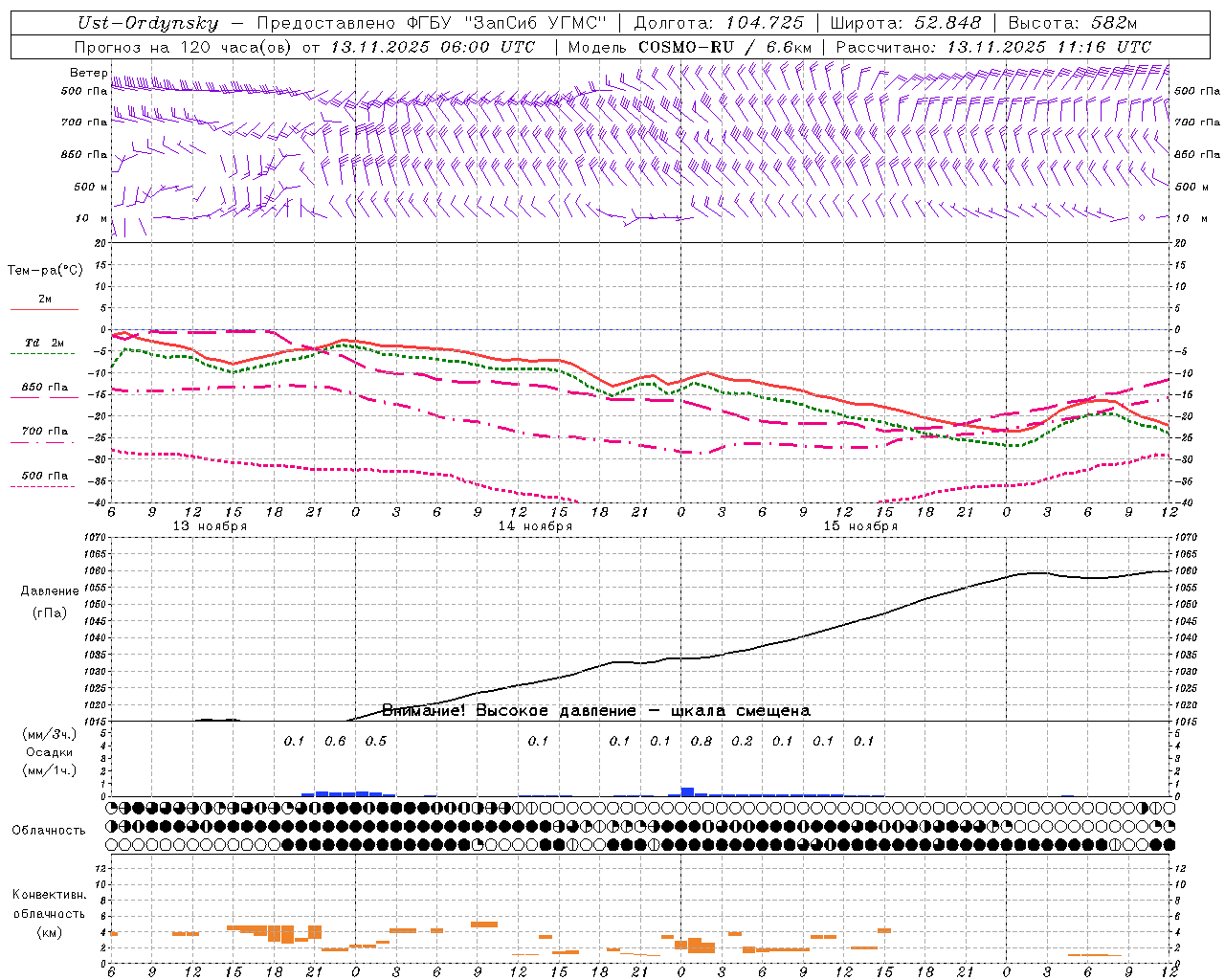Click the 13 ноября date label
1225x980 pixels.
(210, 526)
